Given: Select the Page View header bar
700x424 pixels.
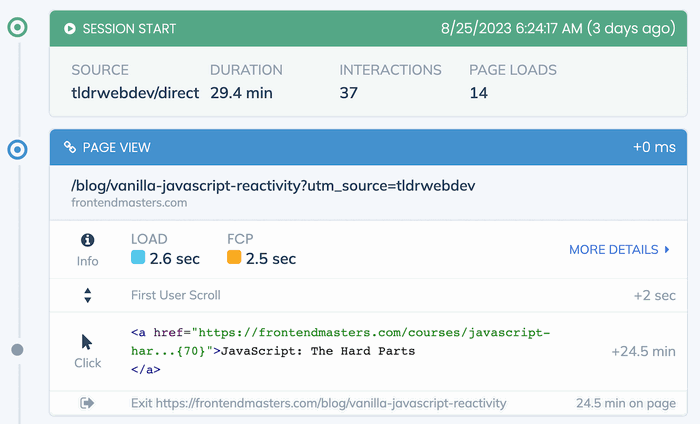Looking at the screenshot, I should pyautogui.click(x=368, y=147).
